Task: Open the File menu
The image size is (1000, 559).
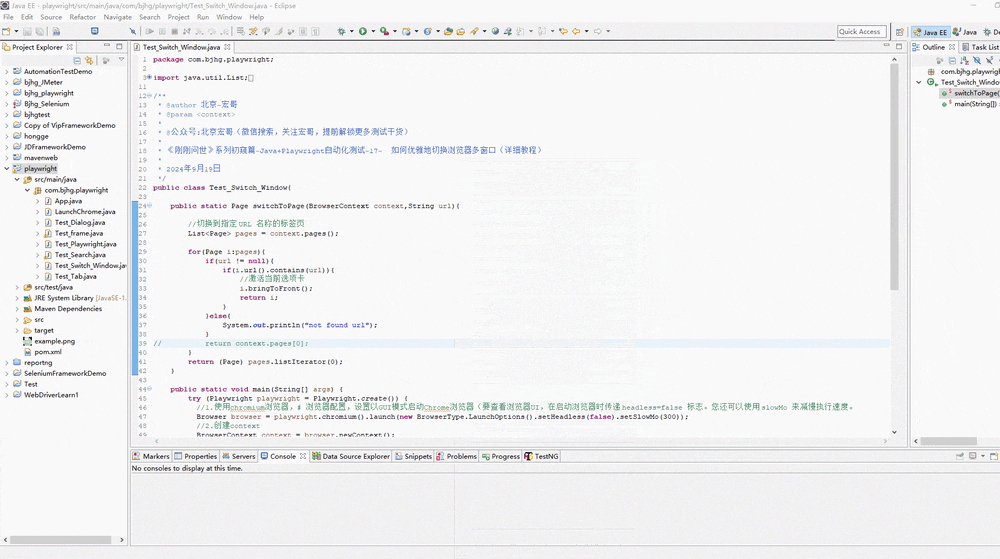Action: 8,17
